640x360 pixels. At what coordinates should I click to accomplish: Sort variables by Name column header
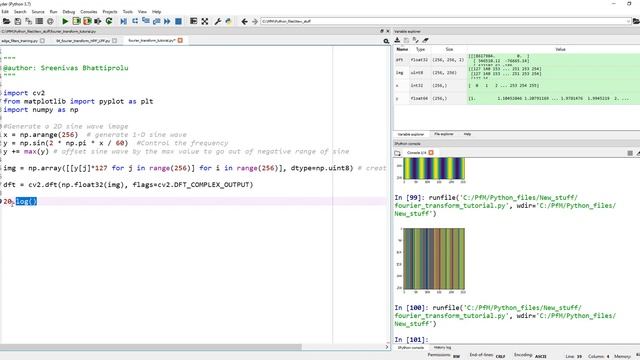pos(402,49)
